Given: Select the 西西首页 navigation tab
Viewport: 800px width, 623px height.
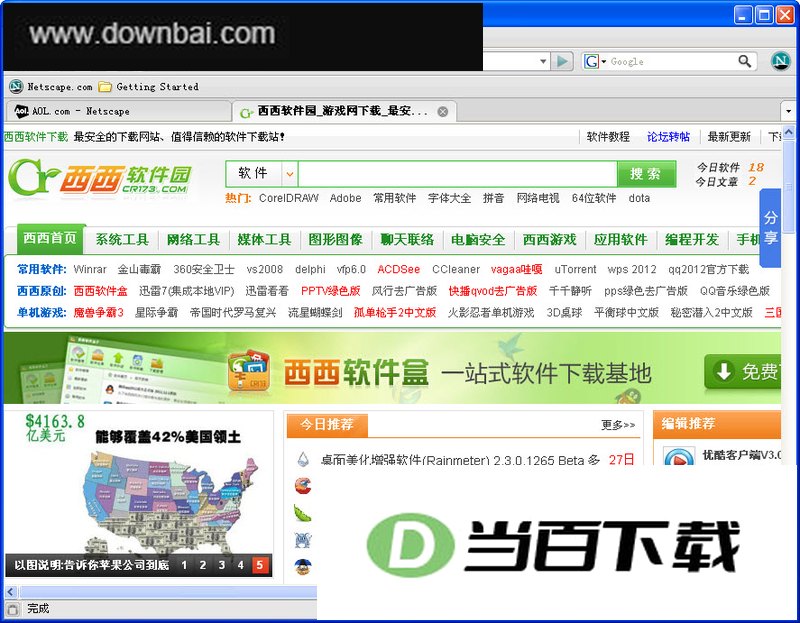Looking at the screenshot, I should (x=50, y=238).
